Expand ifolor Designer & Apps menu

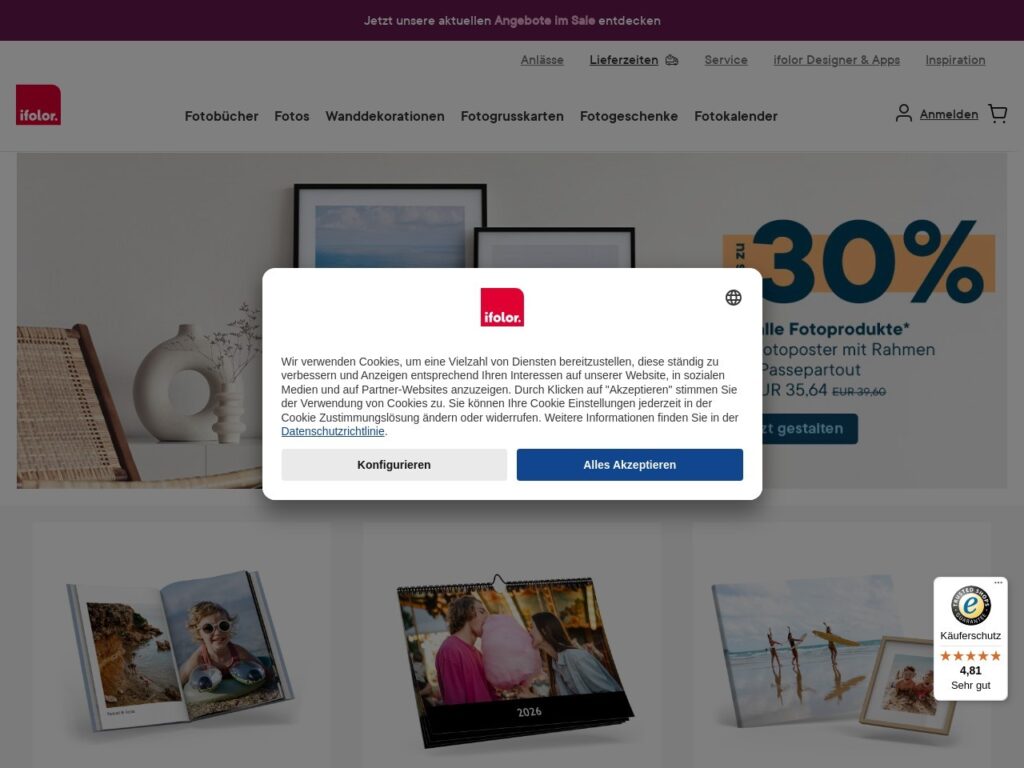(837, 60)
